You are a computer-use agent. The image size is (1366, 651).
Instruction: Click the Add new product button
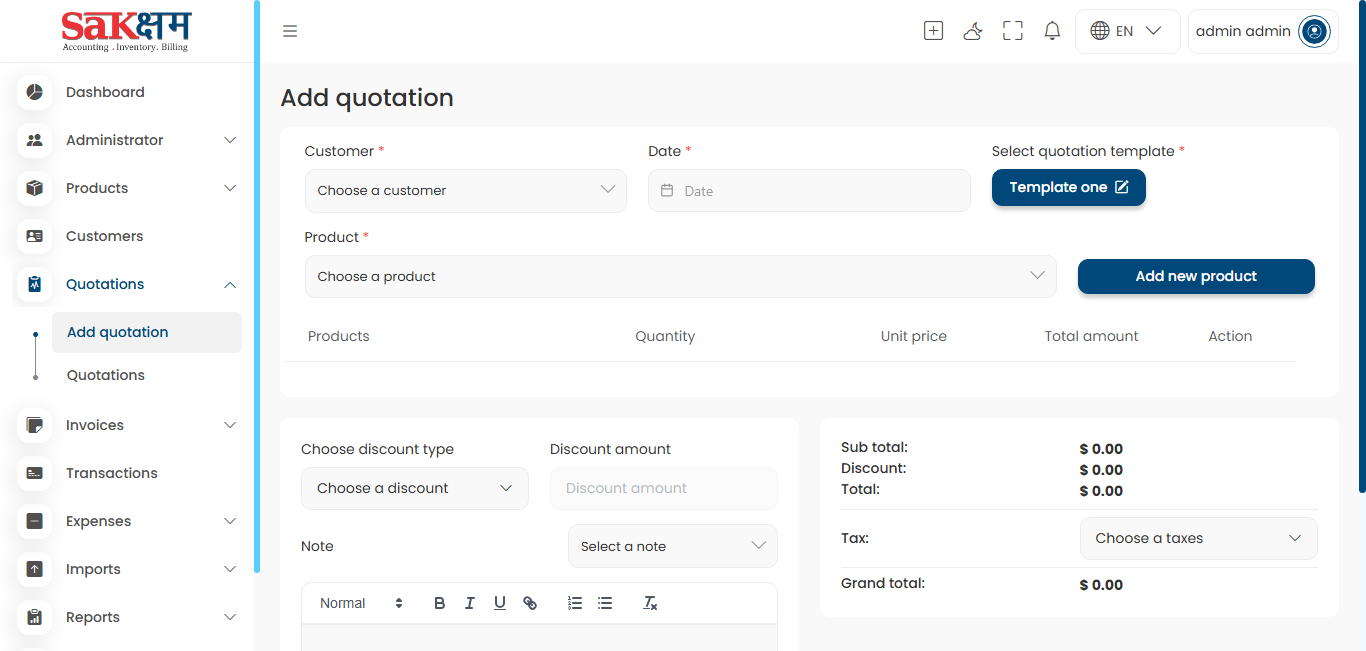coord(1196,277)
